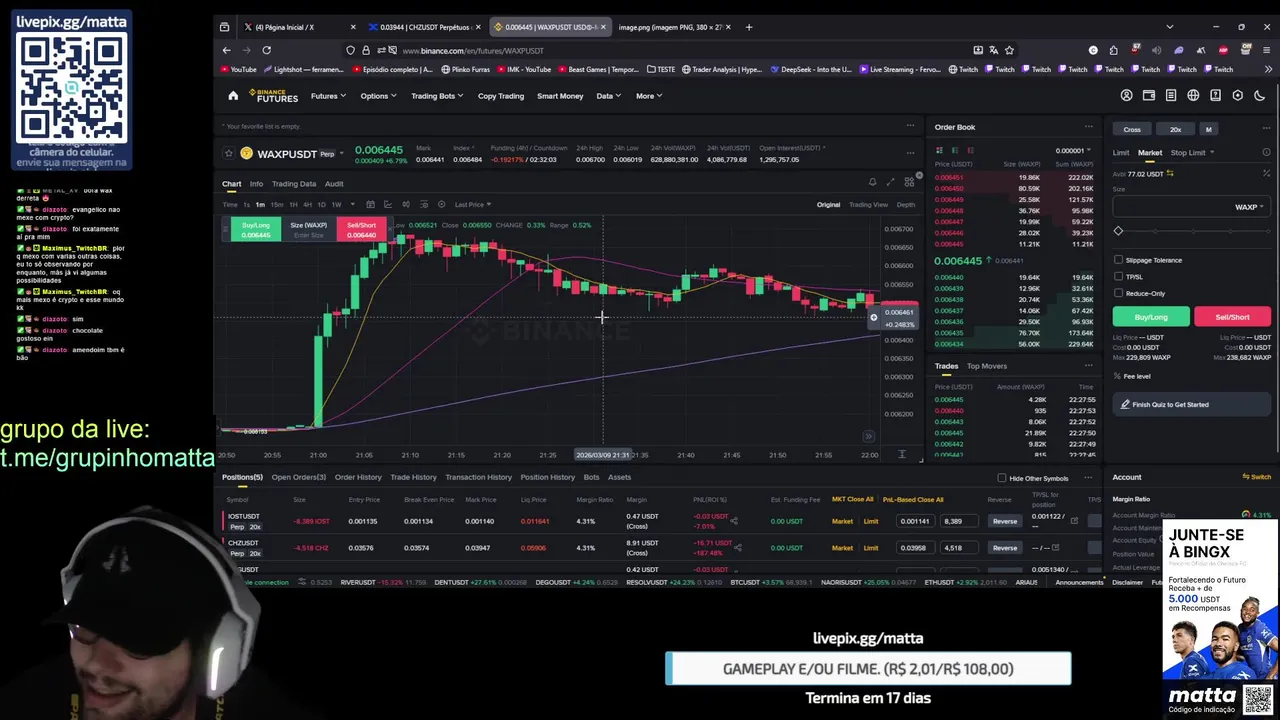Open the Copy Trading link
The width and height of the screenshot is (1280, 720).
click(501, 96)
